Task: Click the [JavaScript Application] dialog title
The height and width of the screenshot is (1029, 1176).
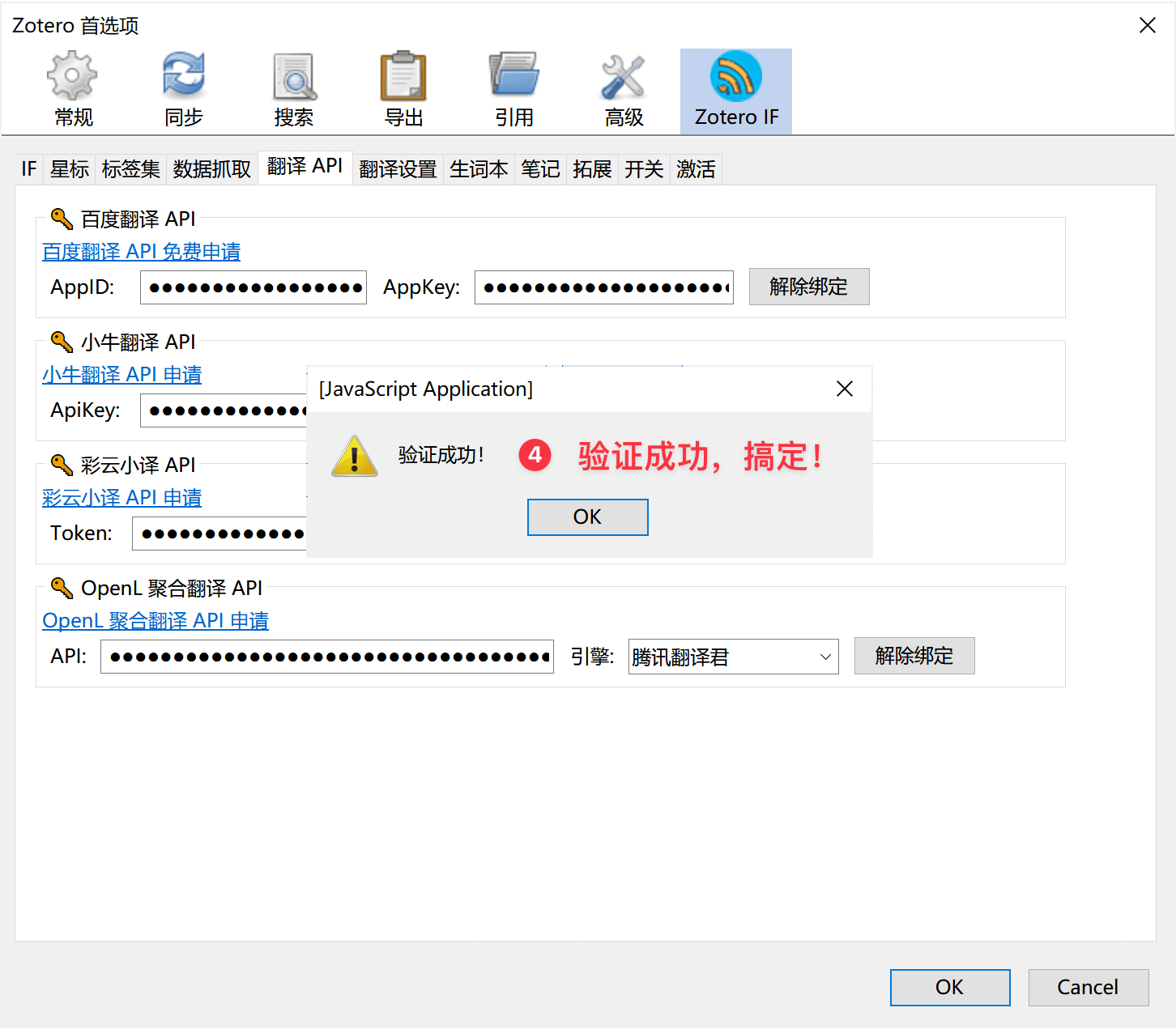Action: click(x=426, y=389)
